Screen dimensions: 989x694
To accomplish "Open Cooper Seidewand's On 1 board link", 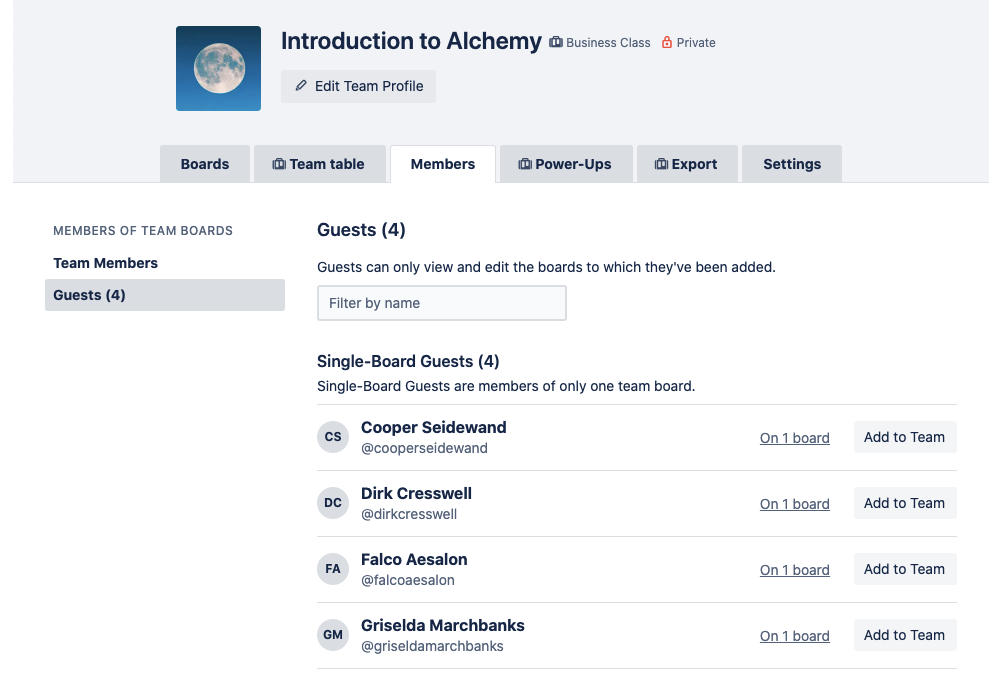I will (794, 438).
